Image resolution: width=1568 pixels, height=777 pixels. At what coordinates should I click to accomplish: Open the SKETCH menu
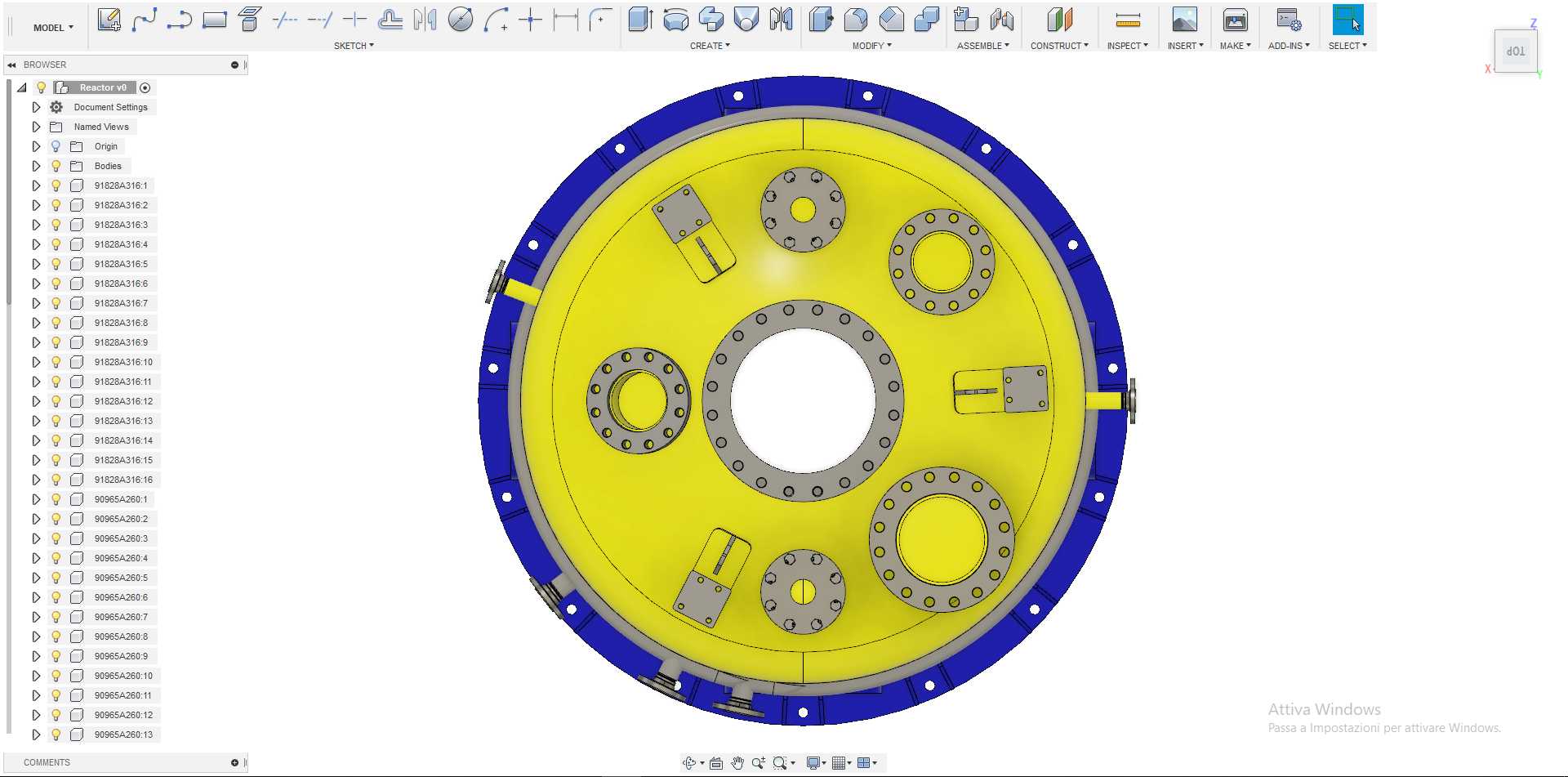click(354, 46)
